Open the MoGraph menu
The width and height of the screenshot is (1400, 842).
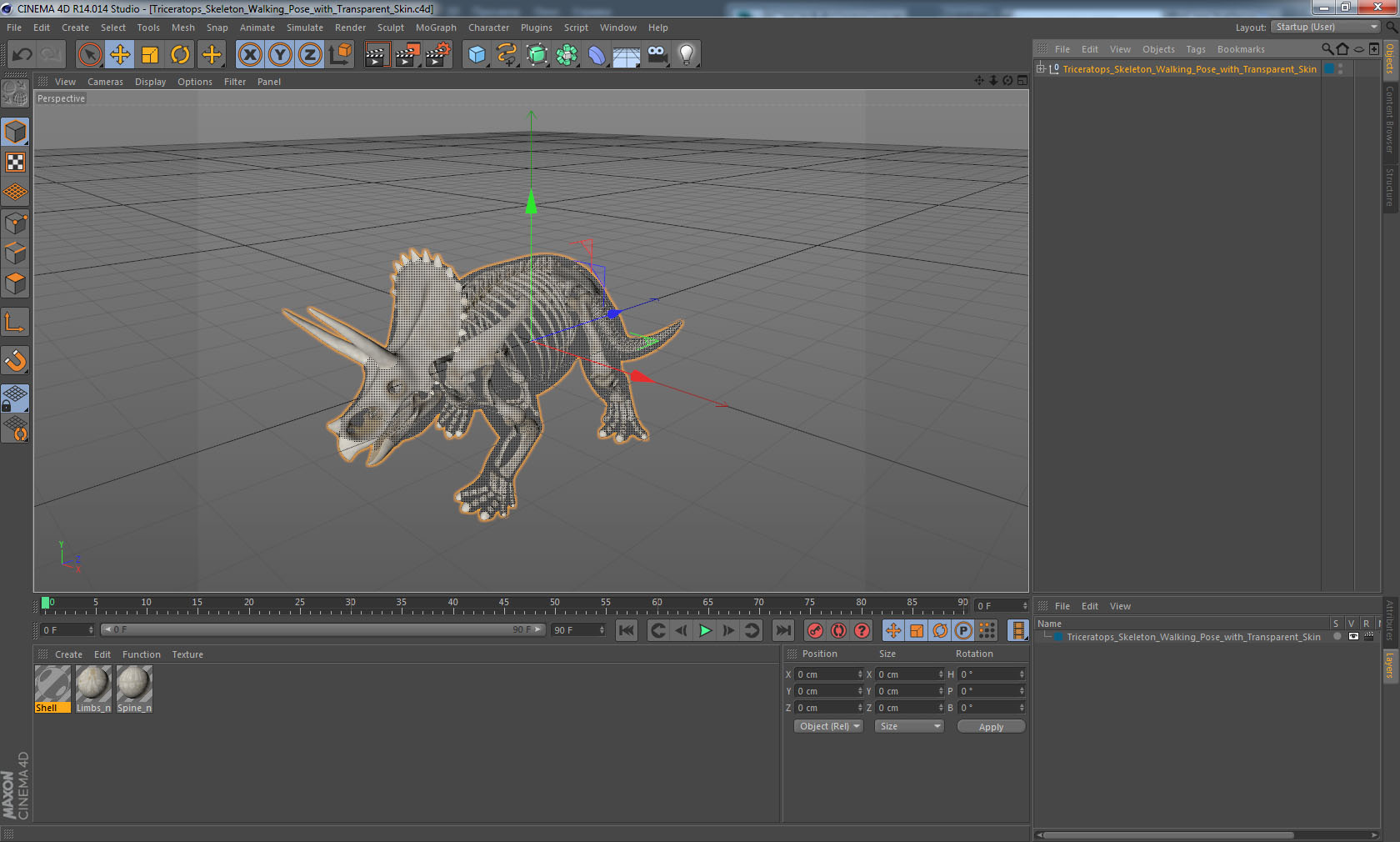(436, 28)
